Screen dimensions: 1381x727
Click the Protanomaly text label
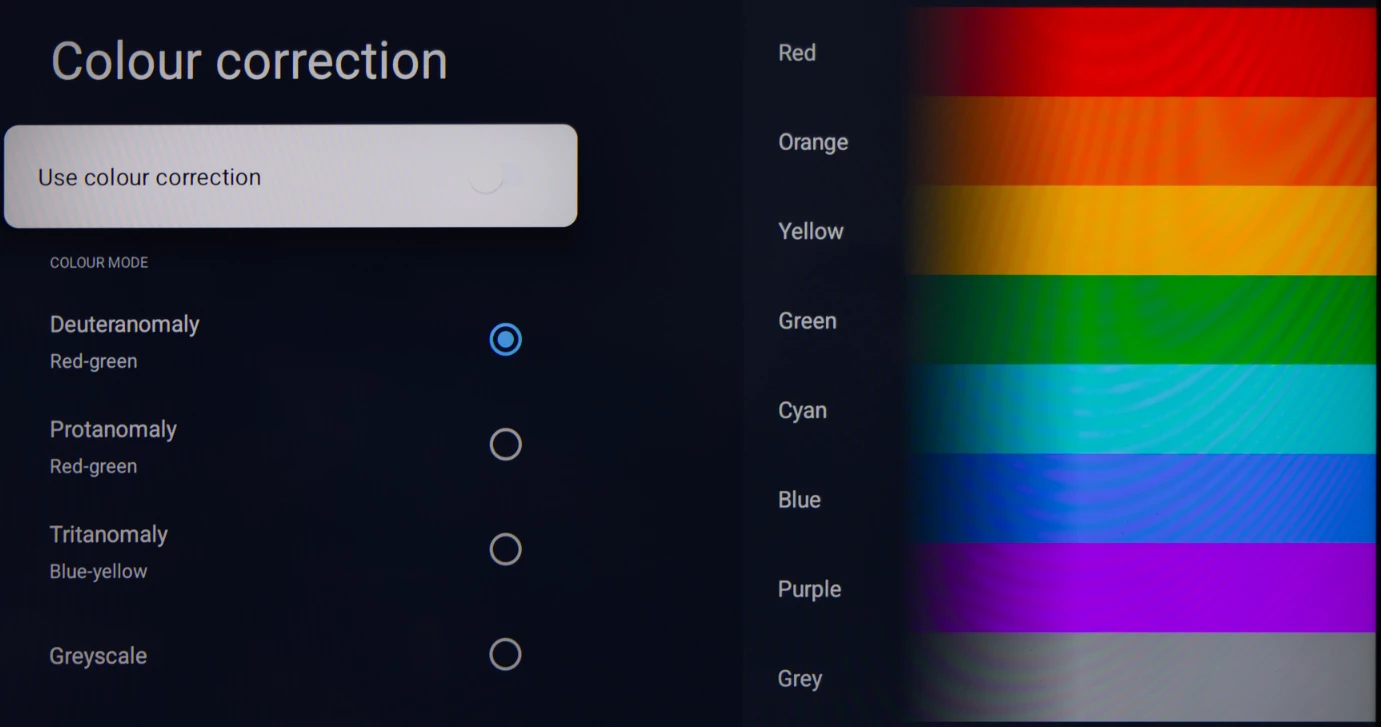click(113, 430)
